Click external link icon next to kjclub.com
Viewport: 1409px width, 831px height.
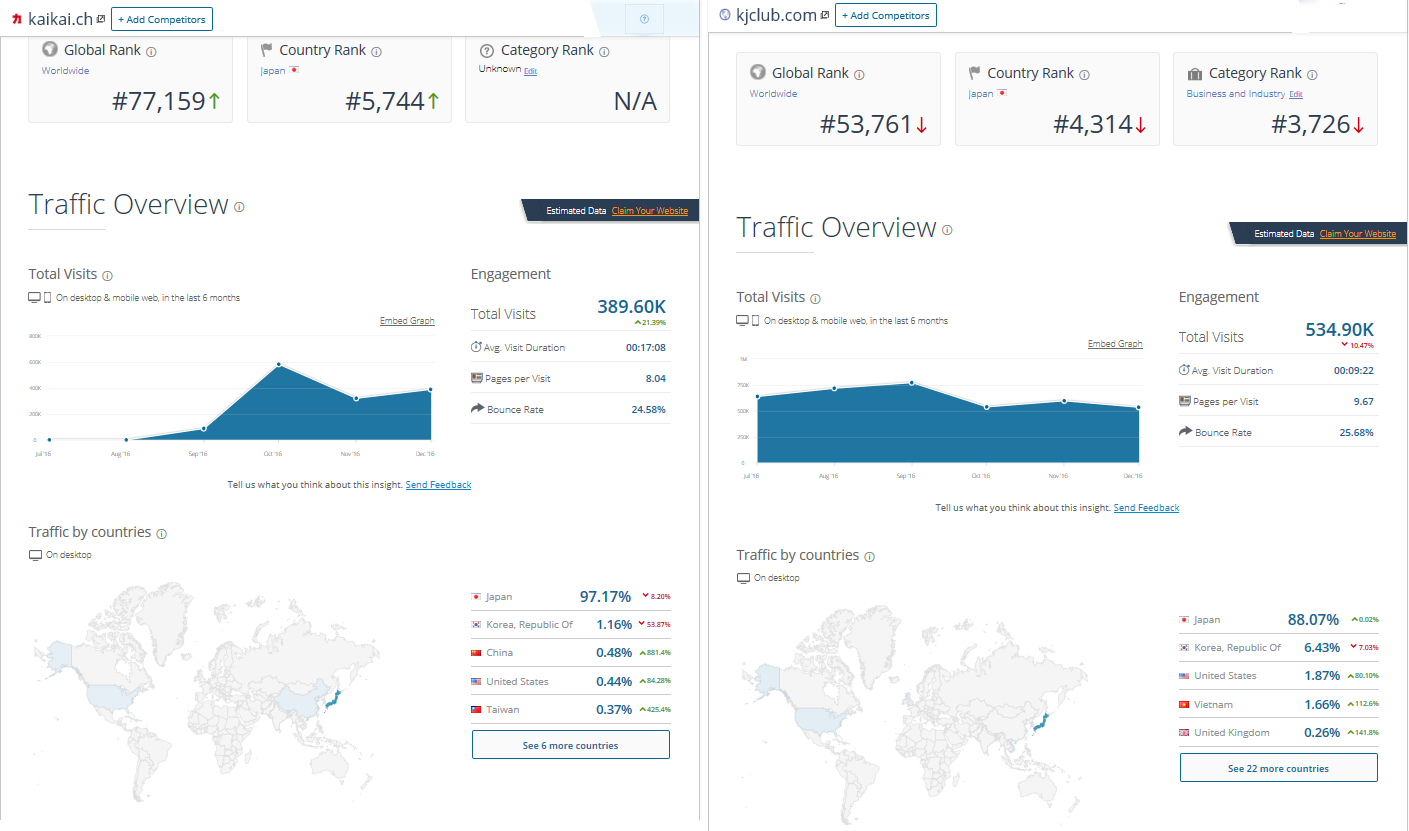[825, 15]
